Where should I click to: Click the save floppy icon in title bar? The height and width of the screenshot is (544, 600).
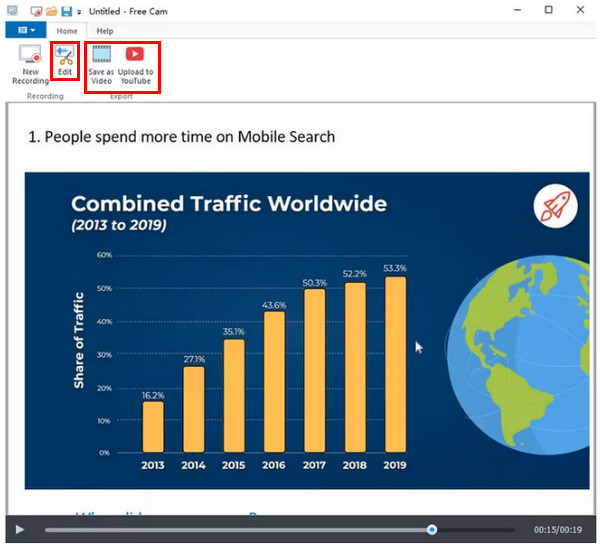point(67,11)
